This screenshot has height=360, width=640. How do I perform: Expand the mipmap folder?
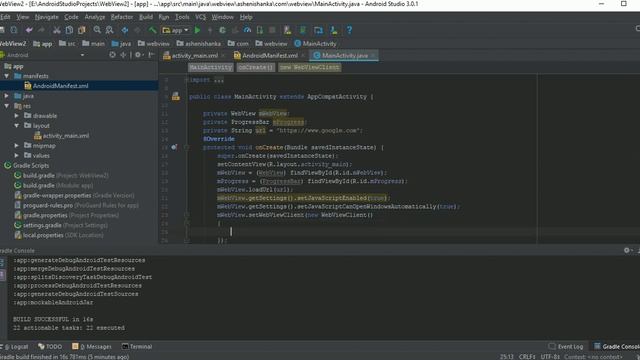click(x=16, y=145)
